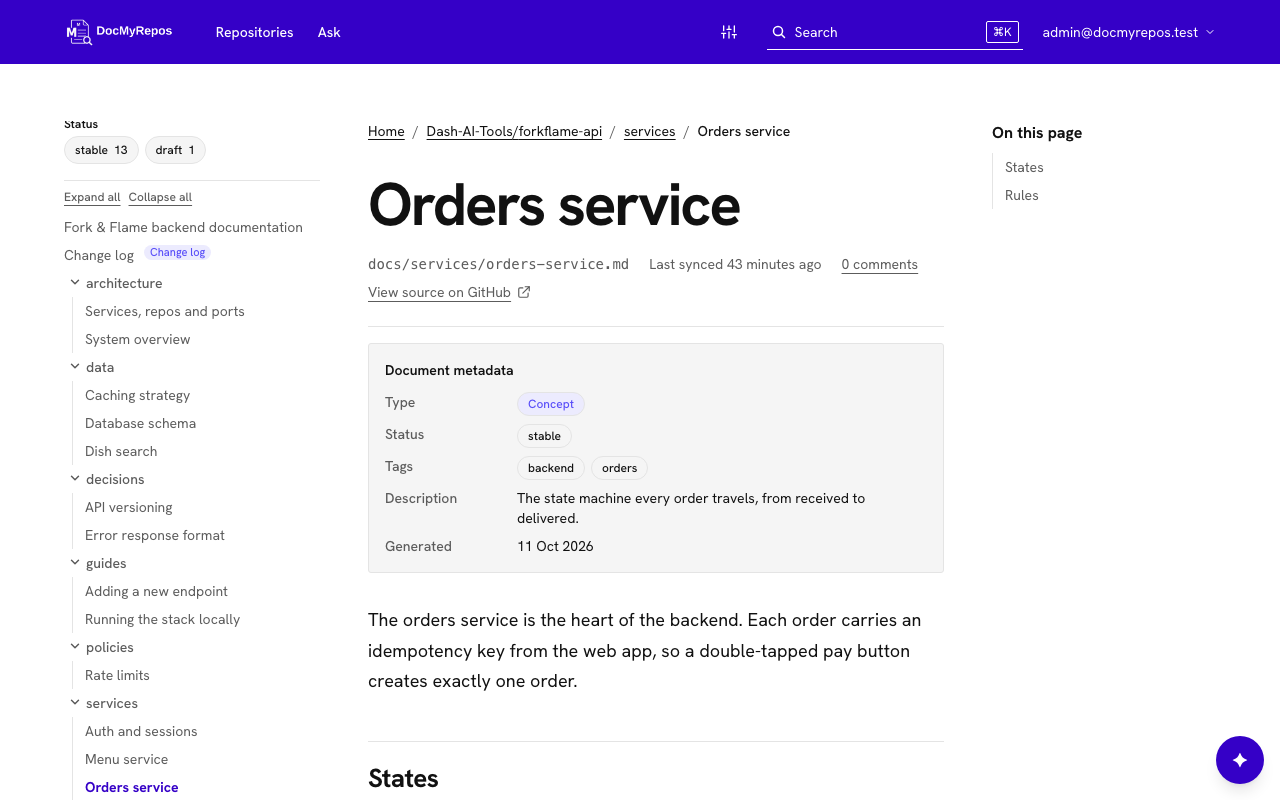Click View source on GitHub
This screenshot has height=800, width=1280.
click(x=439, y=292)
